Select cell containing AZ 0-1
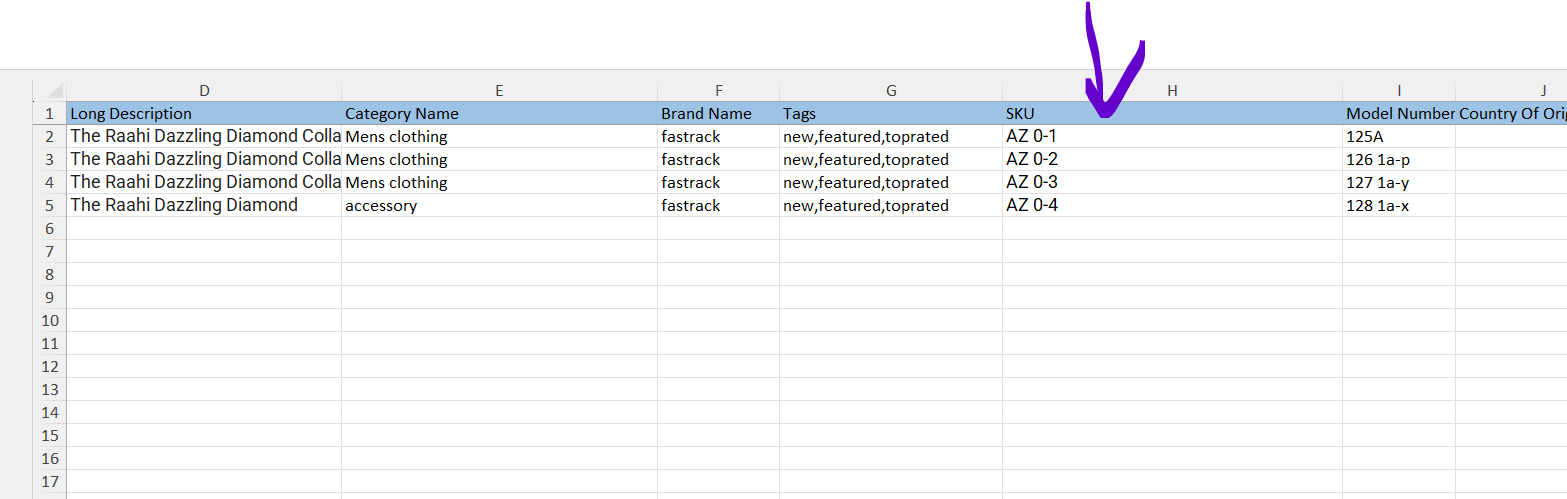This screenshot has width=1567, height=499. click(x=1172, y=136)
